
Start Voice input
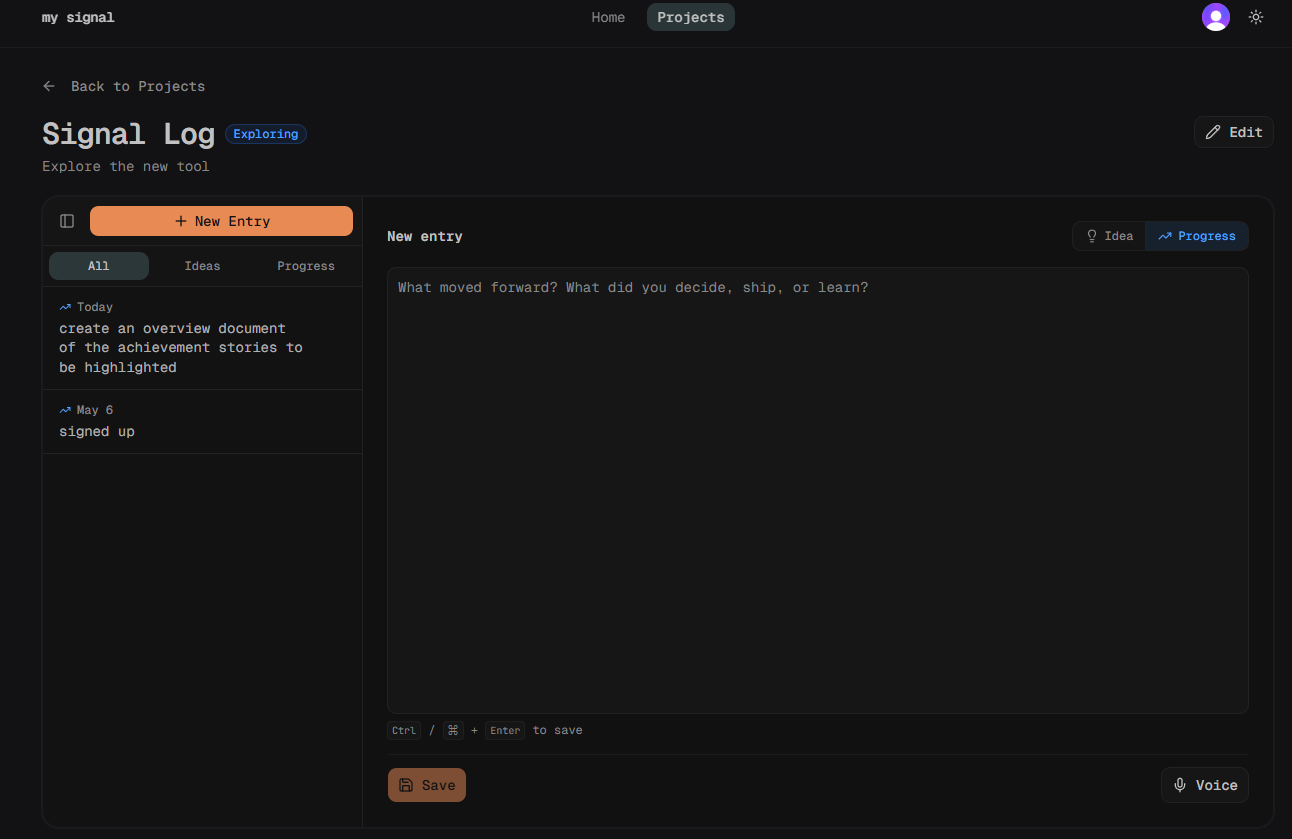coord(1205,785)
